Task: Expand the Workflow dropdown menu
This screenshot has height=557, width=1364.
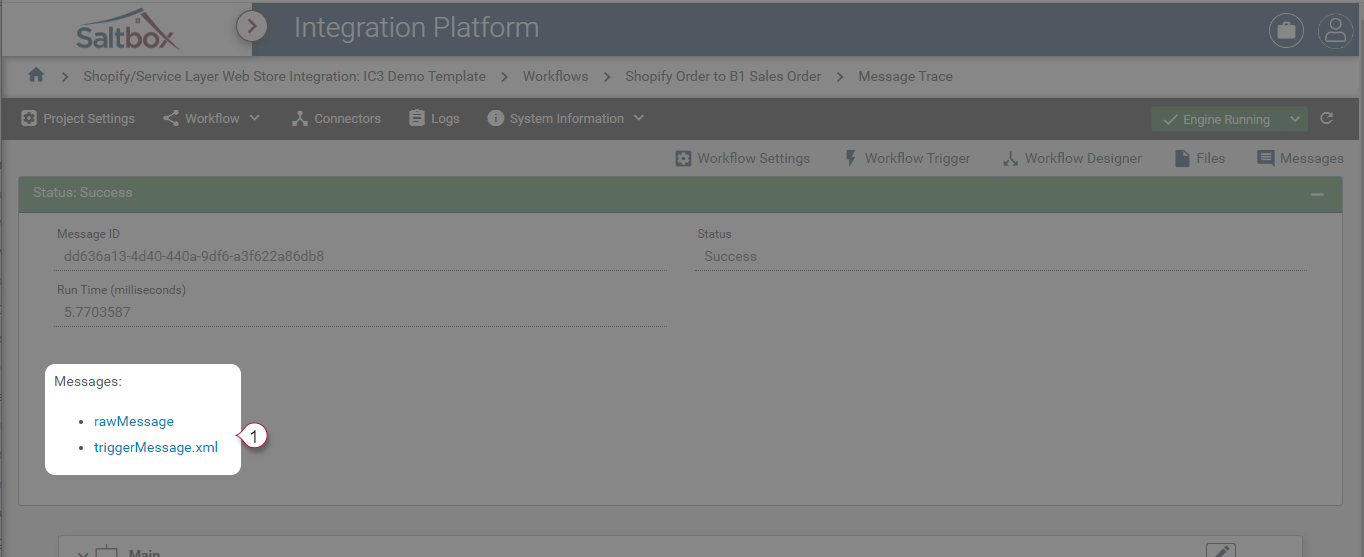Action: point(211,118)
